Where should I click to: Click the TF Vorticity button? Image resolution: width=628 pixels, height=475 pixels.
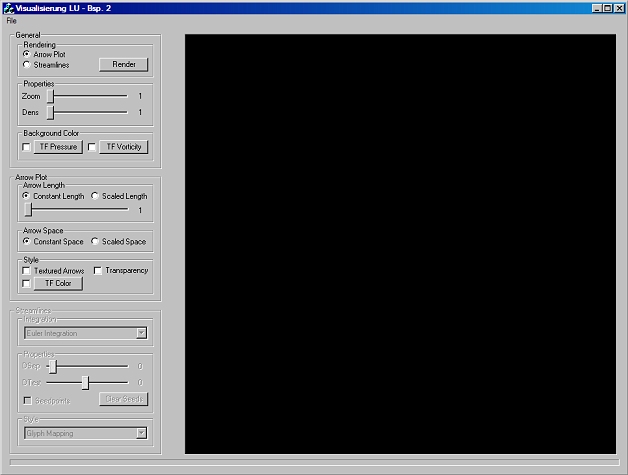124,147
